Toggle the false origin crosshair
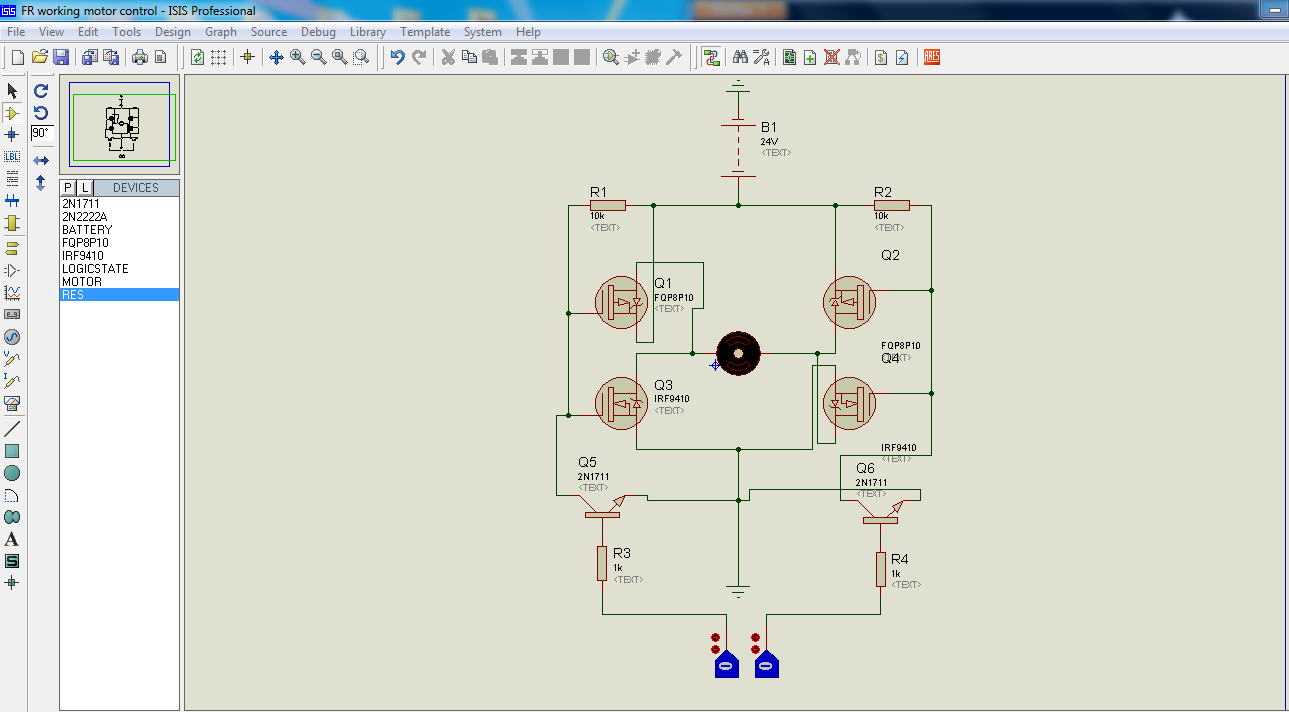The height and width of the screenshot is (712, 1289). (x=248, y=57)
